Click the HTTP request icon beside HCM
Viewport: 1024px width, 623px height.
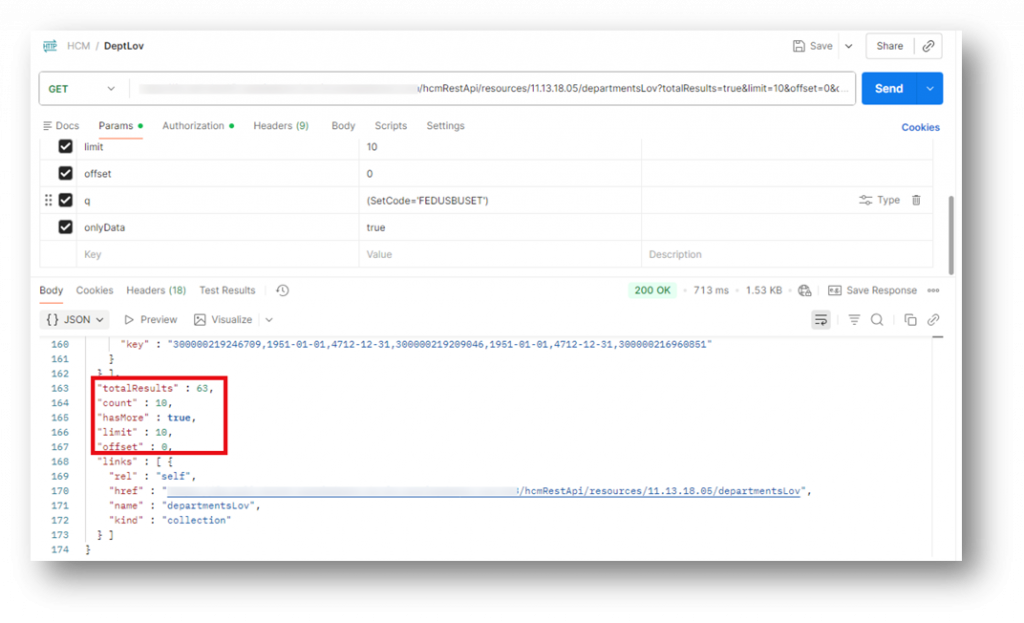tap(50, 46)
